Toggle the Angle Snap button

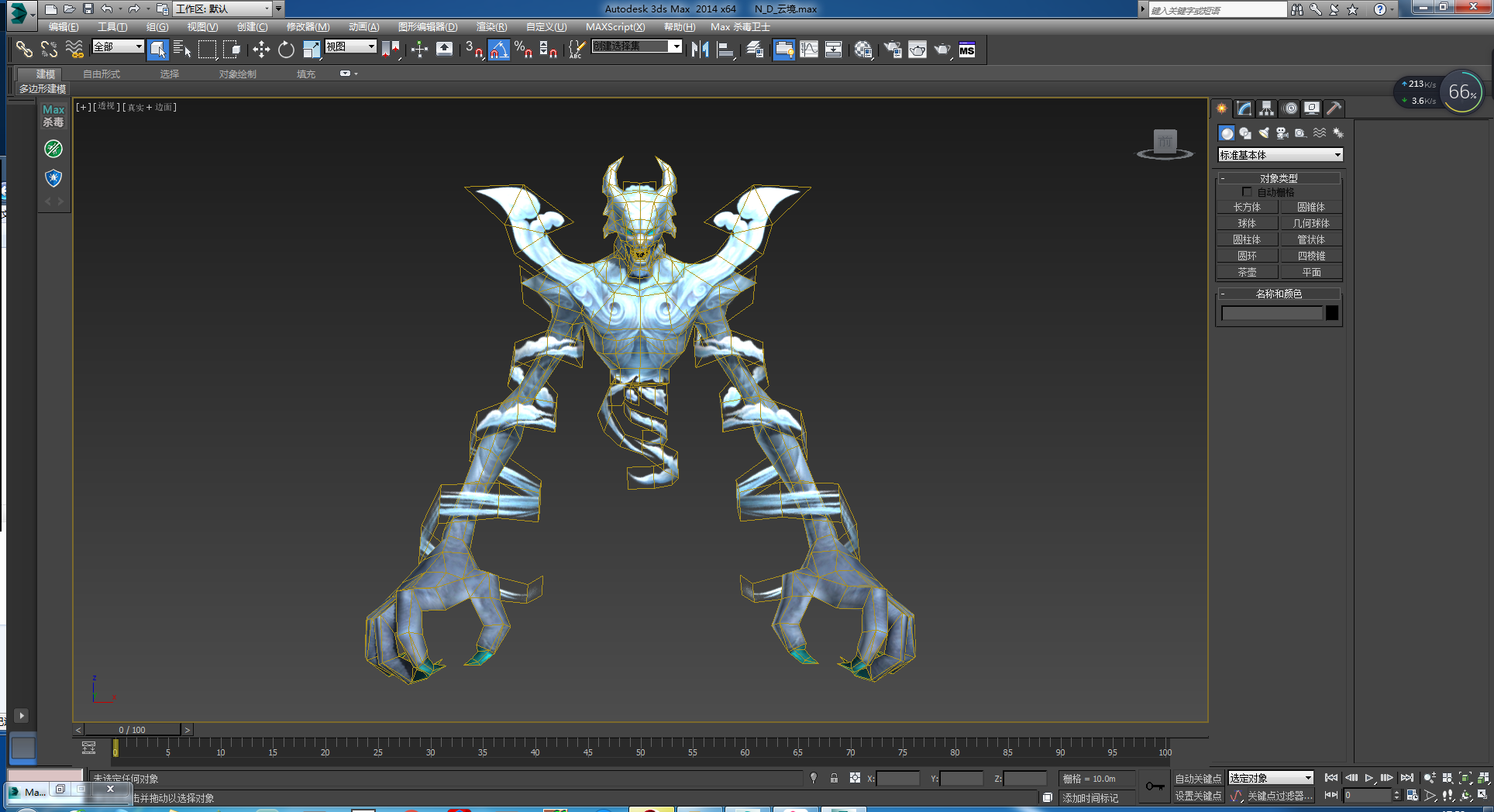coord(499,50)
